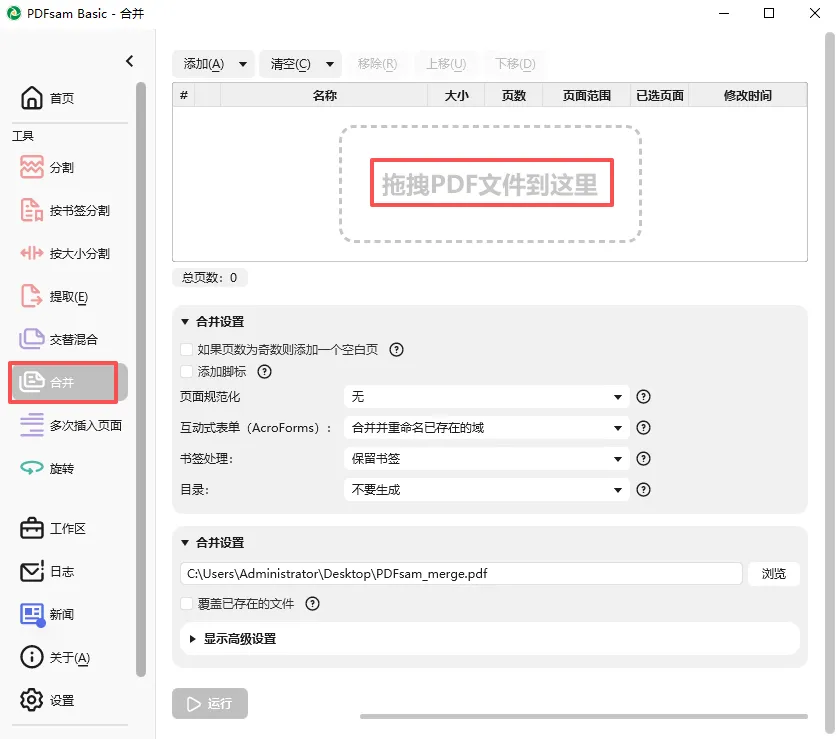Sort by 页数 column header
Screen dimensions: 838x739
point(514,96)
